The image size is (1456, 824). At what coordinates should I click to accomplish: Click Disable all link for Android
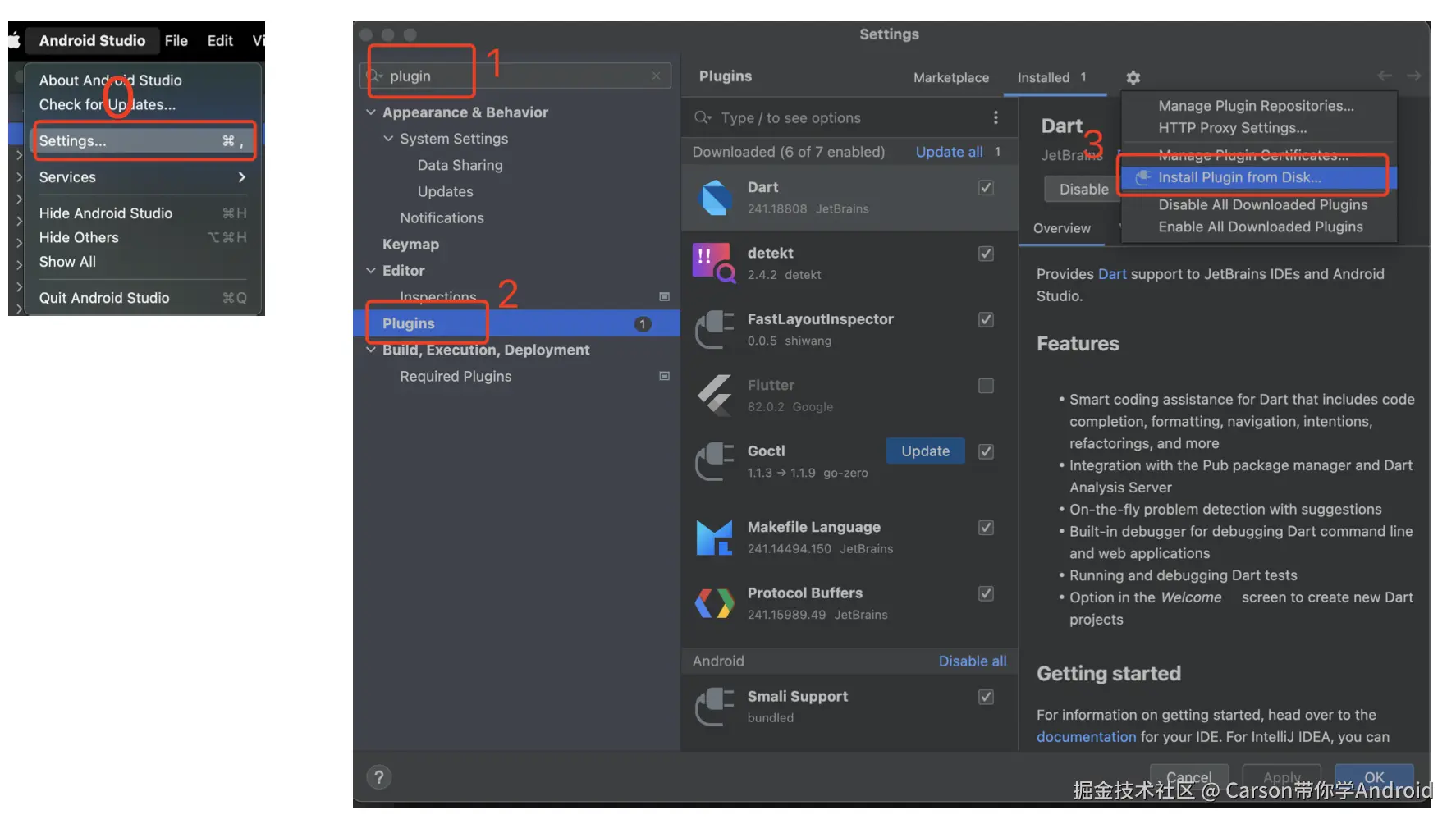(x=973, y=661)
